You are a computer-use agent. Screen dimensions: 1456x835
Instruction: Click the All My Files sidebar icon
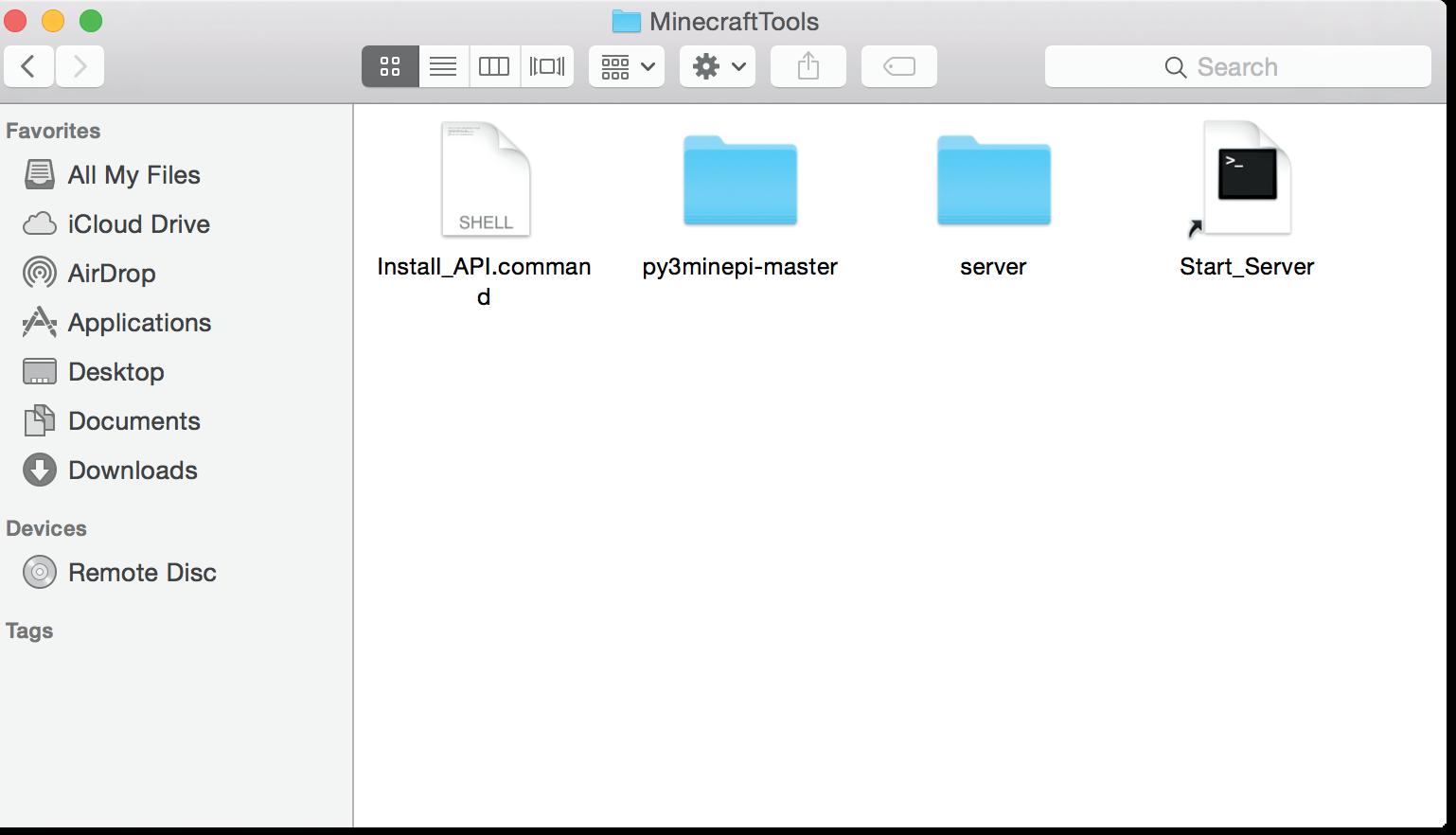tap(39, 174)
